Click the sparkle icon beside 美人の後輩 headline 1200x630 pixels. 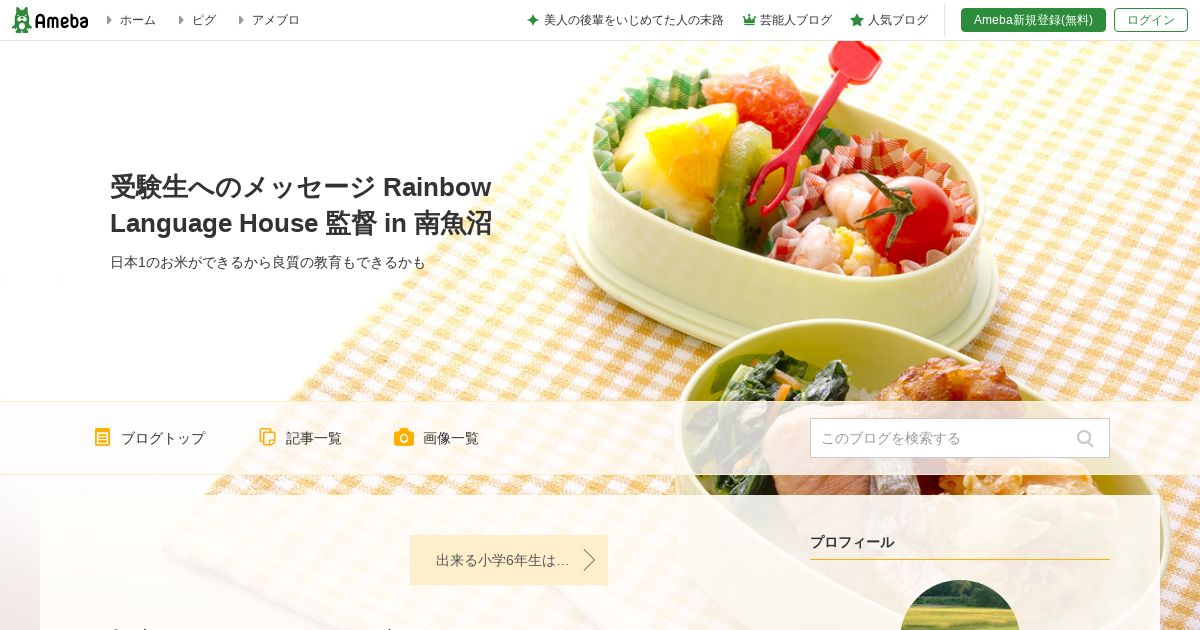pos(533,20)
